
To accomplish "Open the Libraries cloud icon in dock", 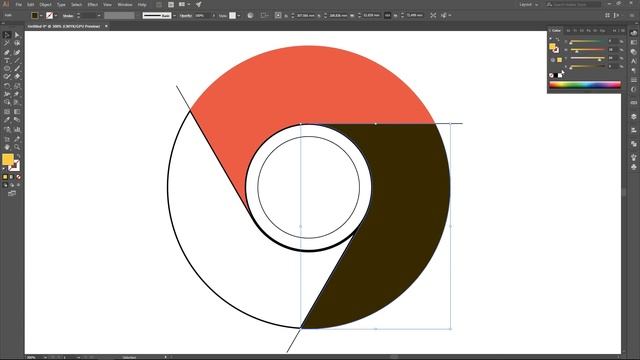I will [x=633, y=33].
